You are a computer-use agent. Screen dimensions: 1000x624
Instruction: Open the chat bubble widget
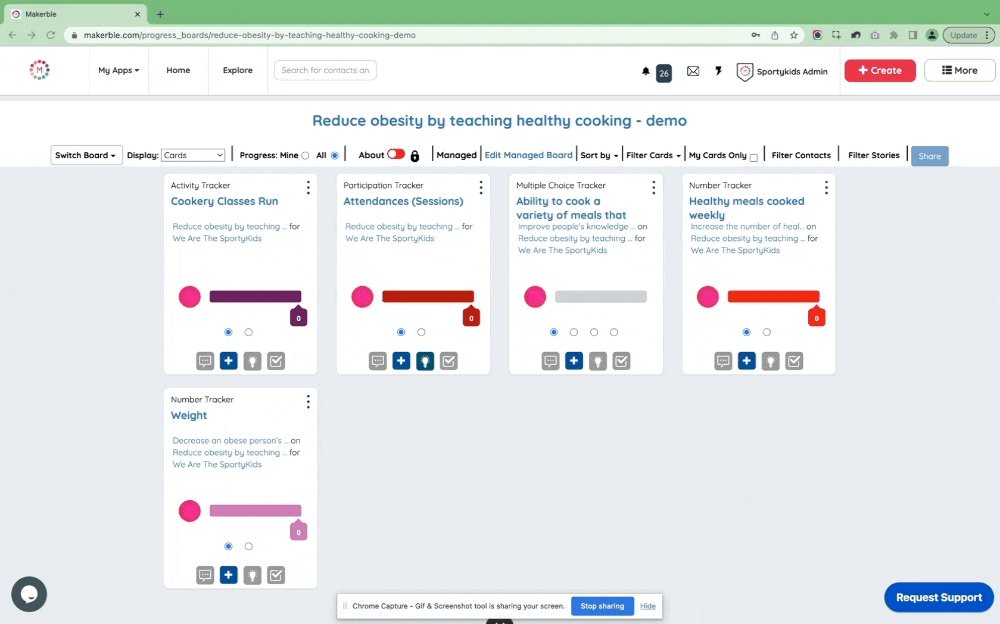[x=29, y=594]
